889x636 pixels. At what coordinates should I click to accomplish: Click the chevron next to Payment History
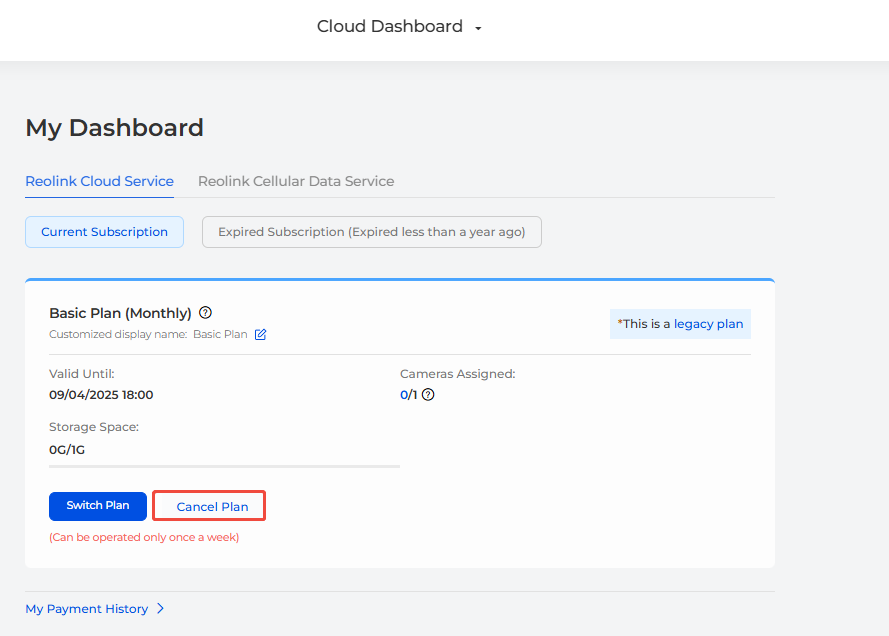tap(160, 608)
